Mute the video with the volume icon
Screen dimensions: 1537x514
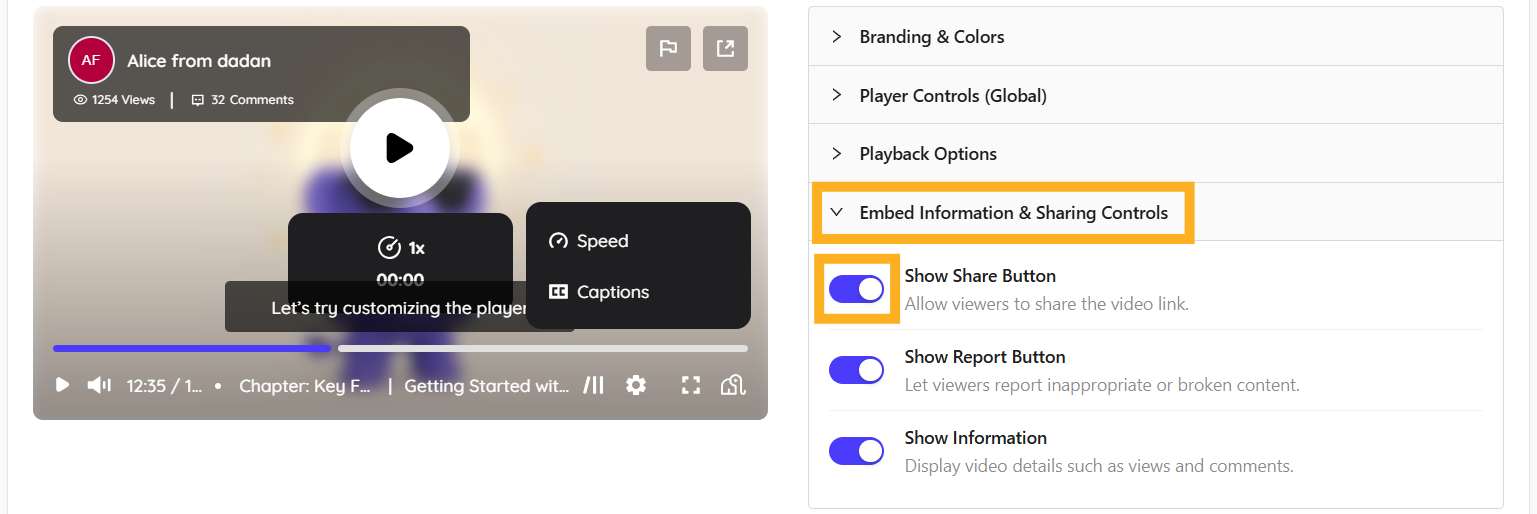pyautogui.click(x=99, y=385)
